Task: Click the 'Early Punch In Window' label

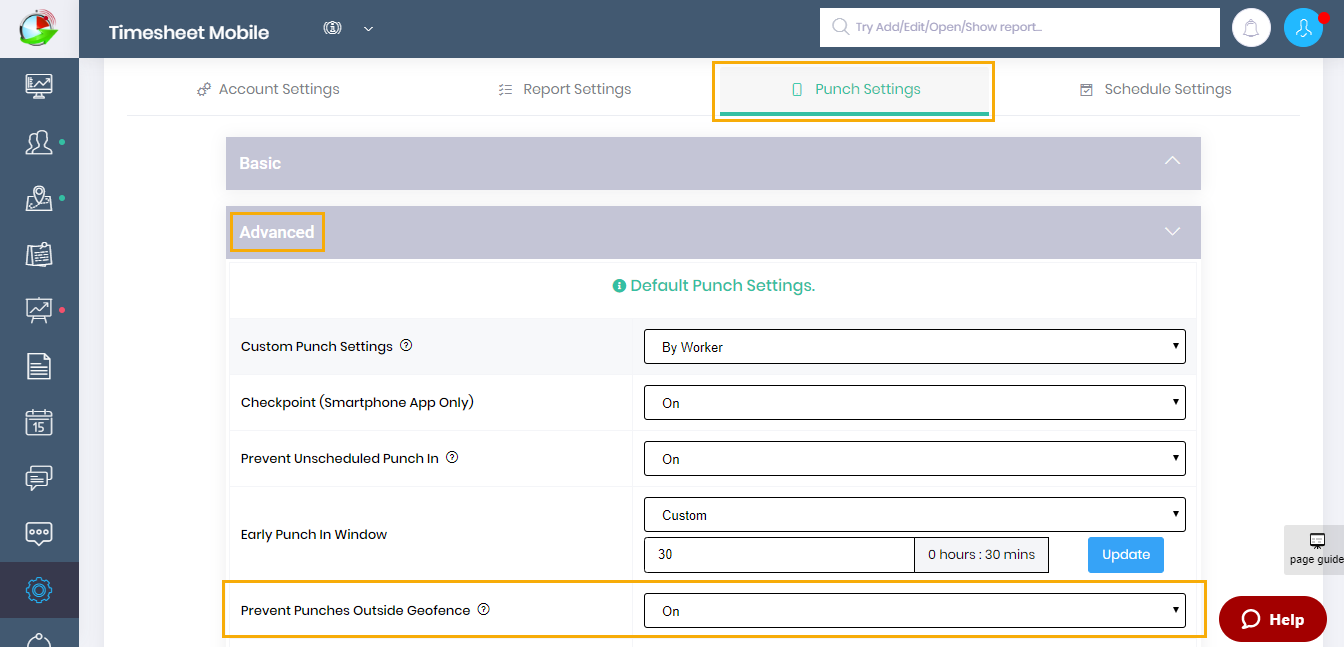Action: (x=314, y=534)
